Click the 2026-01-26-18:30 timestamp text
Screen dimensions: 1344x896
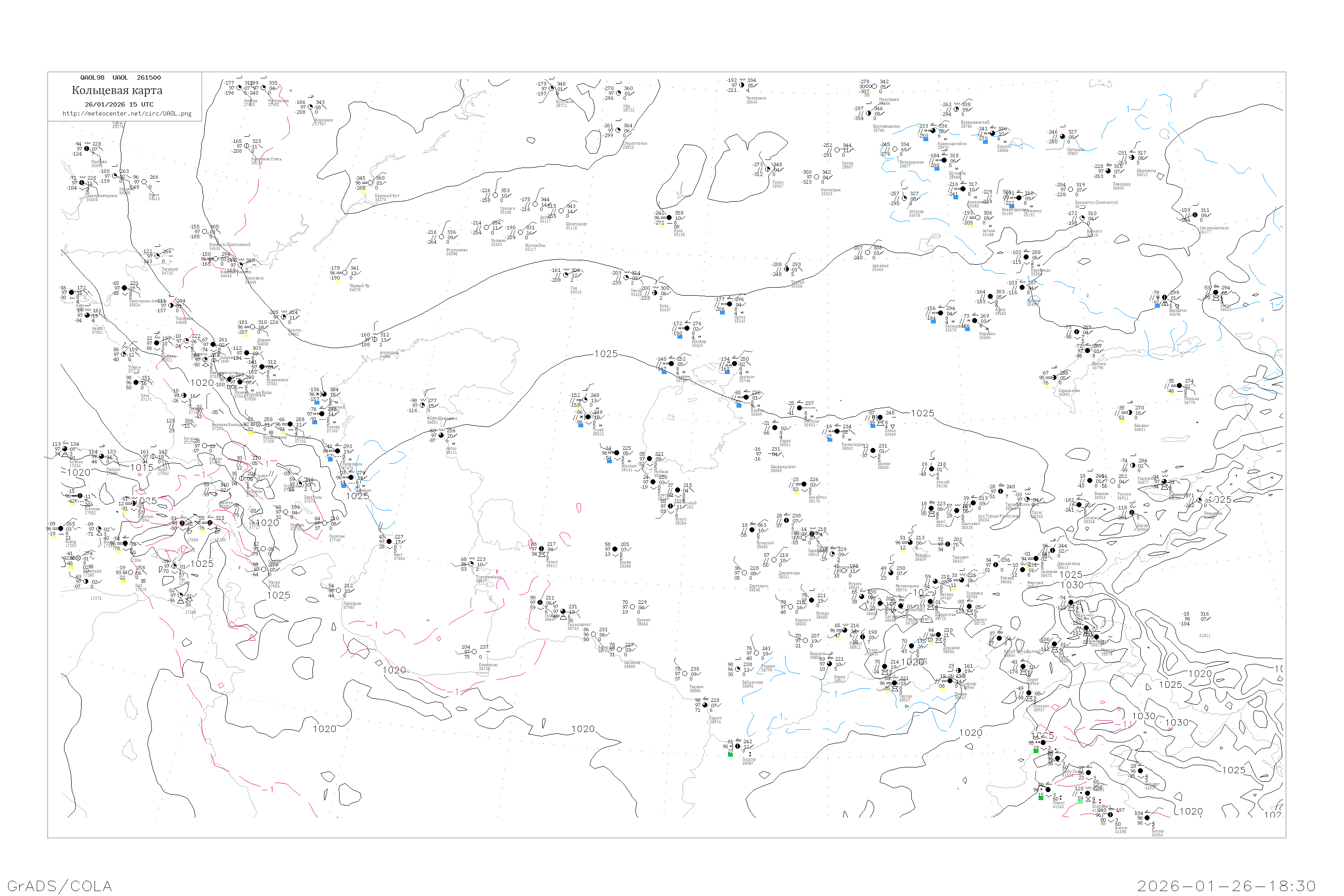click(x=1226, y=886)
